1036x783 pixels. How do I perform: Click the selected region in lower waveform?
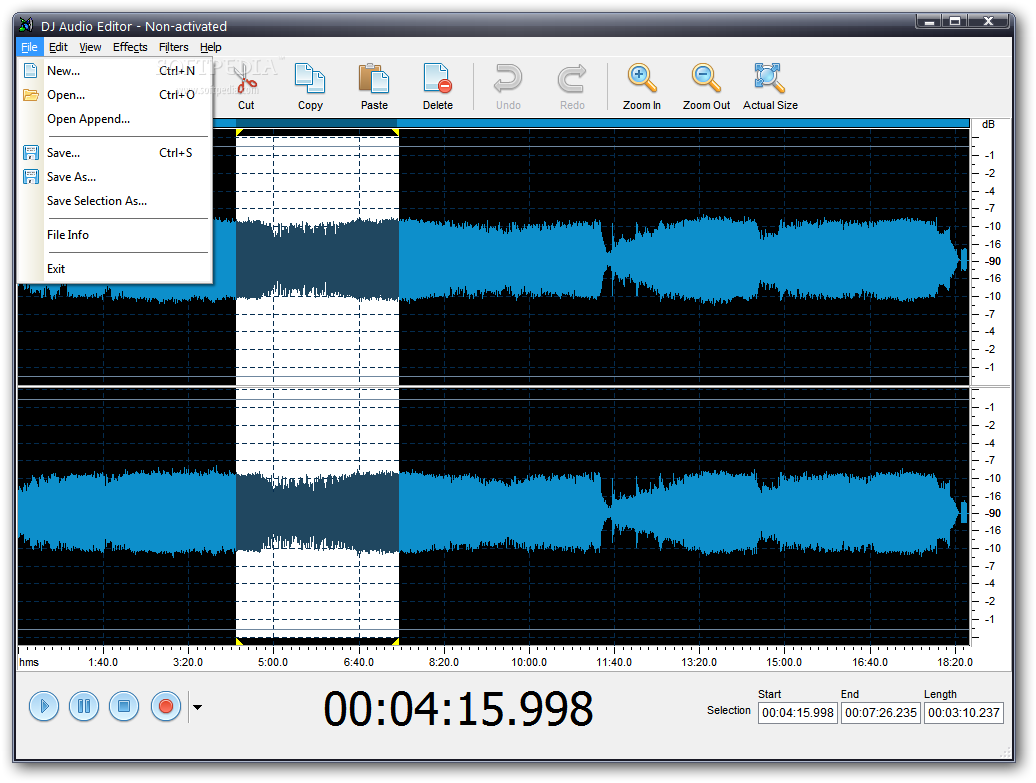tap(317, 514)
